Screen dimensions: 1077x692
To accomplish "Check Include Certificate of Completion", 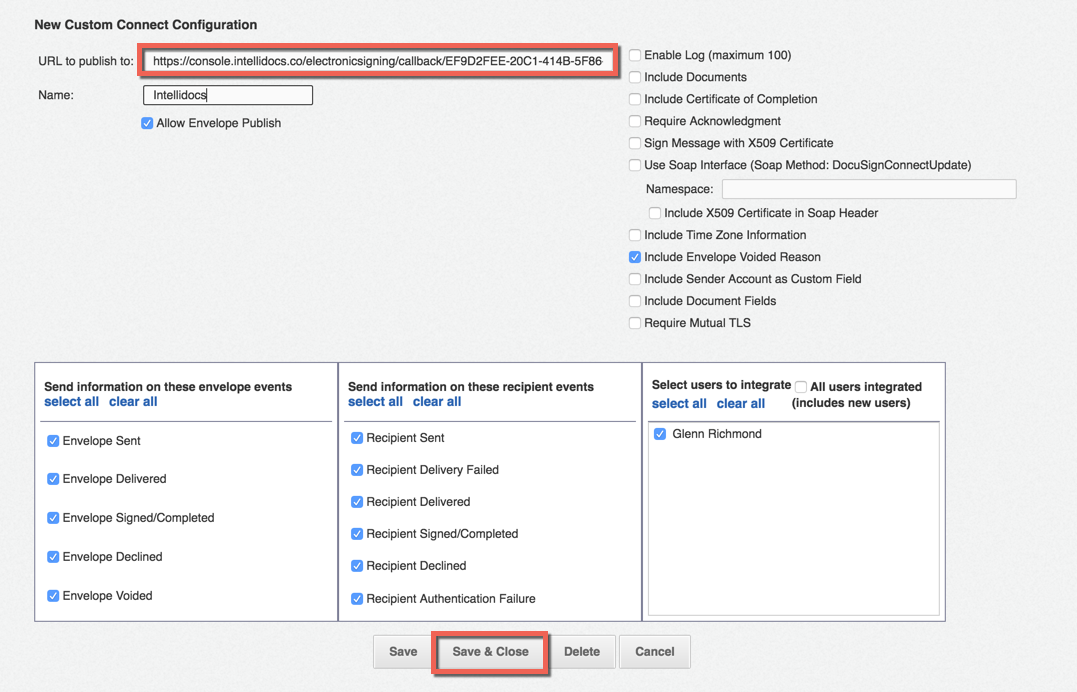I will 635,99.
